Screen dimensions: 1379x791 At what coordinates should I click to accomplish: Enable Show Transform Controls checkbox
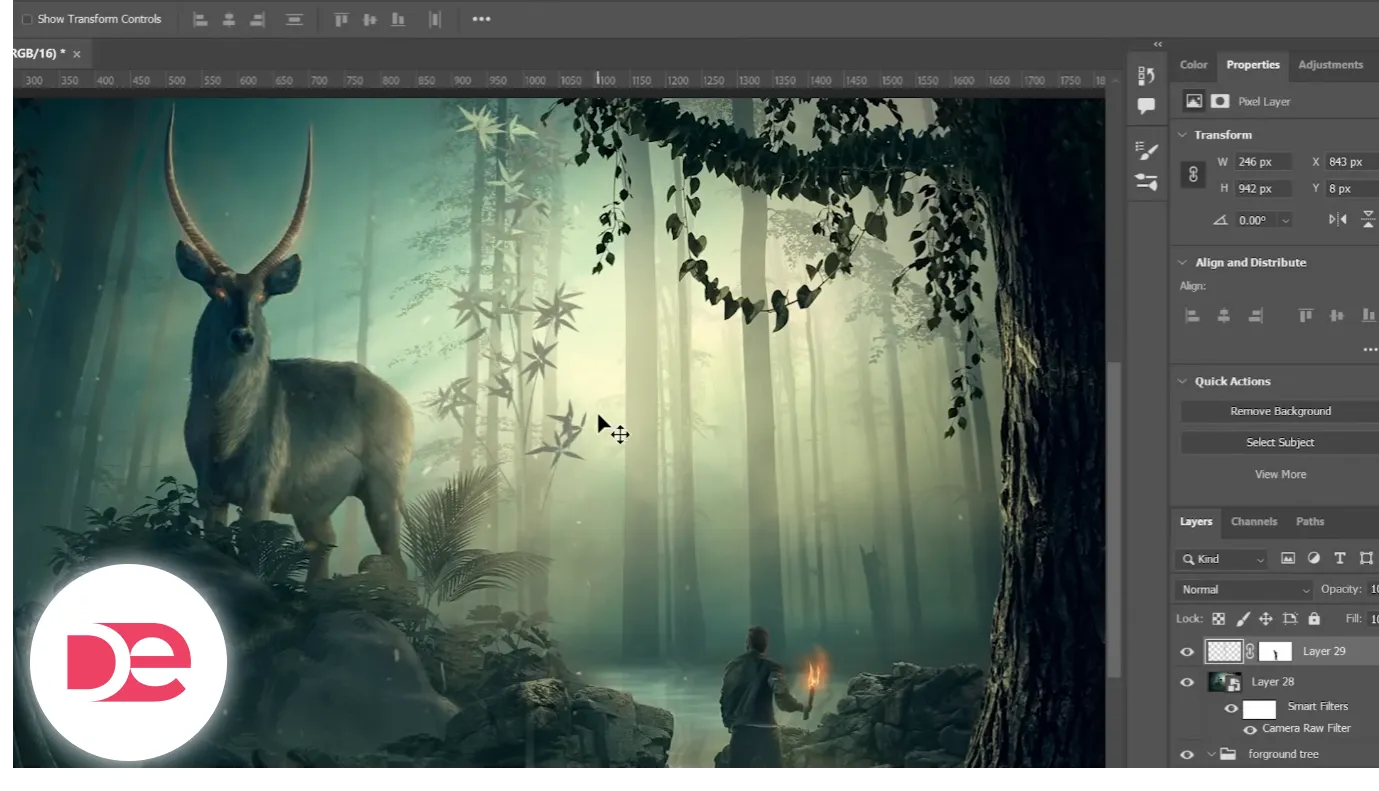[x=27, y=19]
